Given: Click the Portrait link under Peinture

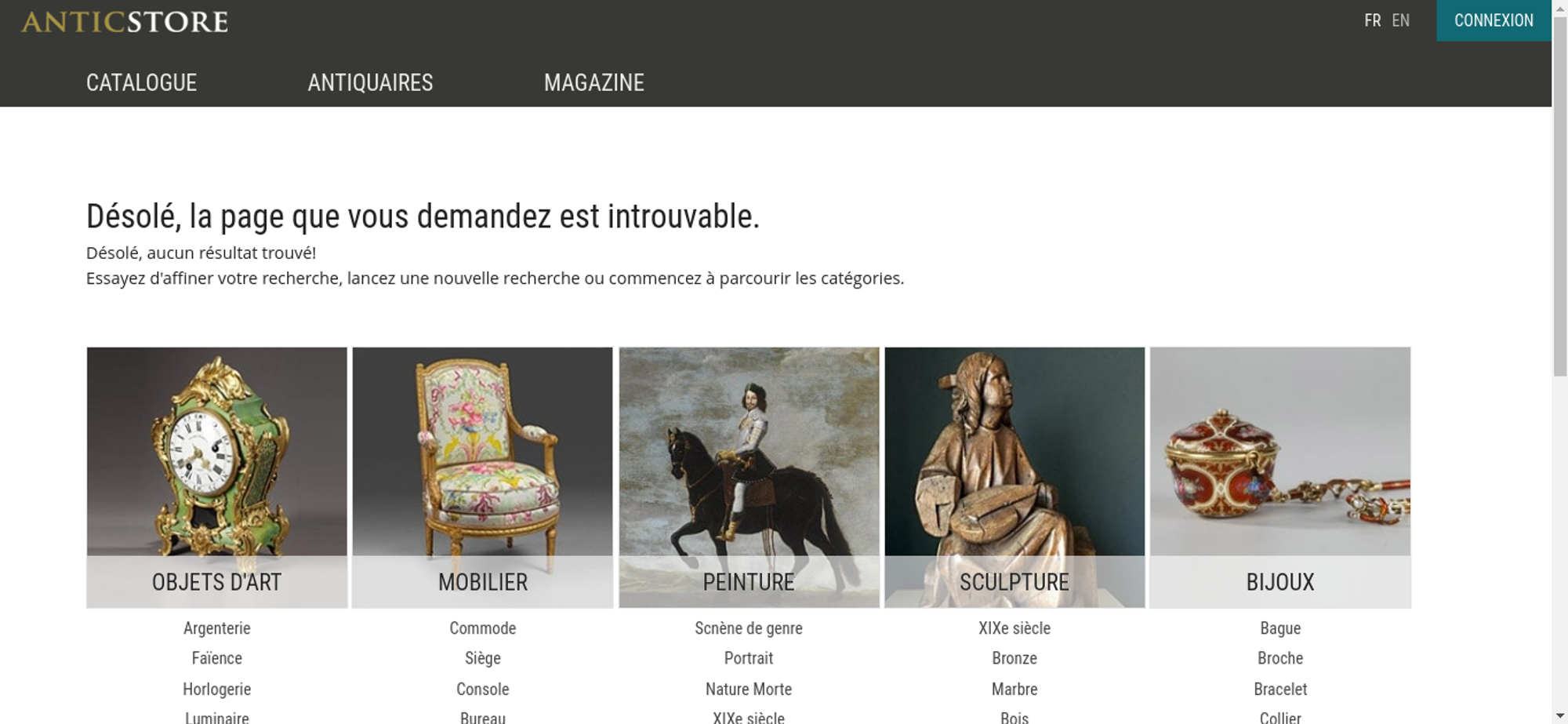Looking at the screenshot, I should [x=749, y=658].
